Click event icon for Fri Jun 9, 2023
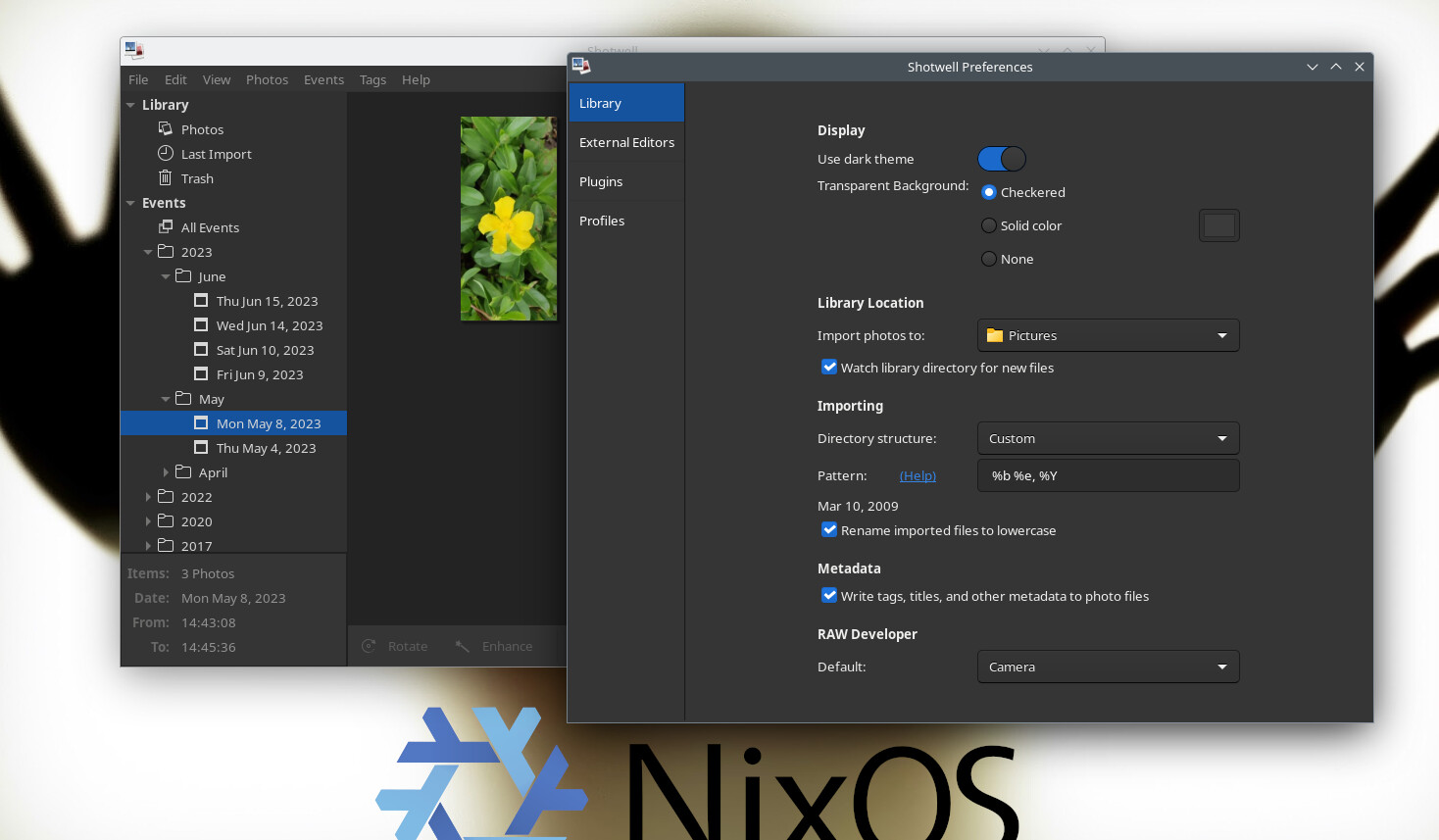The width and height of the screenshot is (1439, 840). (201, 373)
